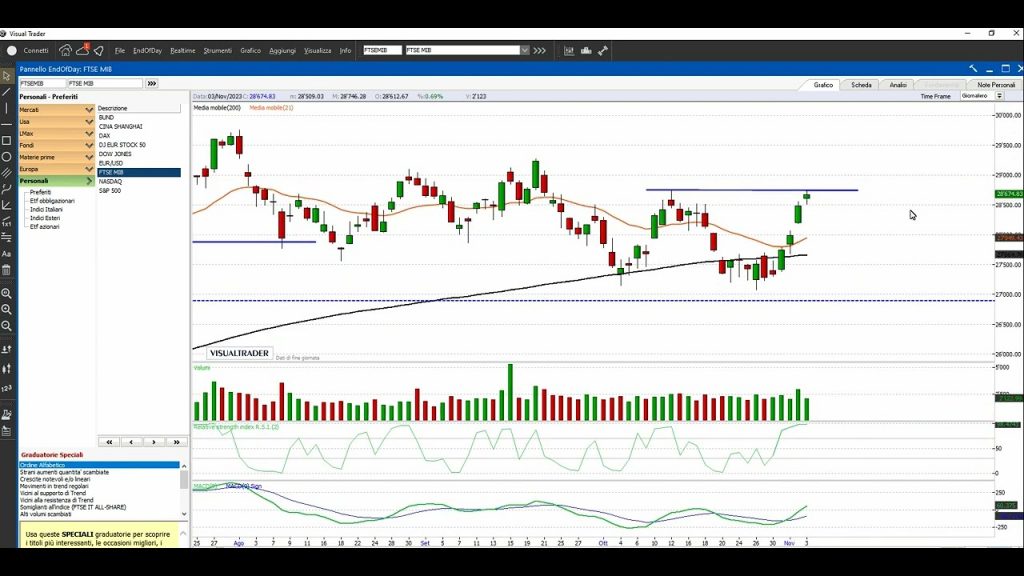This screenshot has height=576, width=1024.
Task: Select the rectangle drawing tool
Action: [x=6, y=141]
